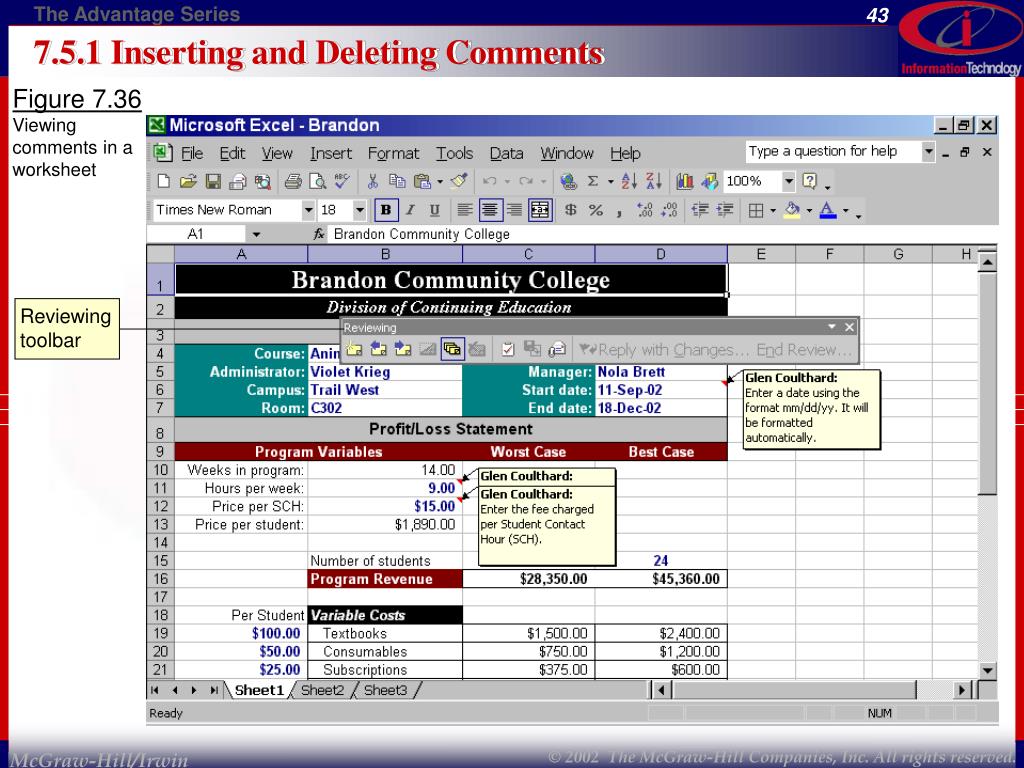Click the Font Color A button

coord(827,210)
